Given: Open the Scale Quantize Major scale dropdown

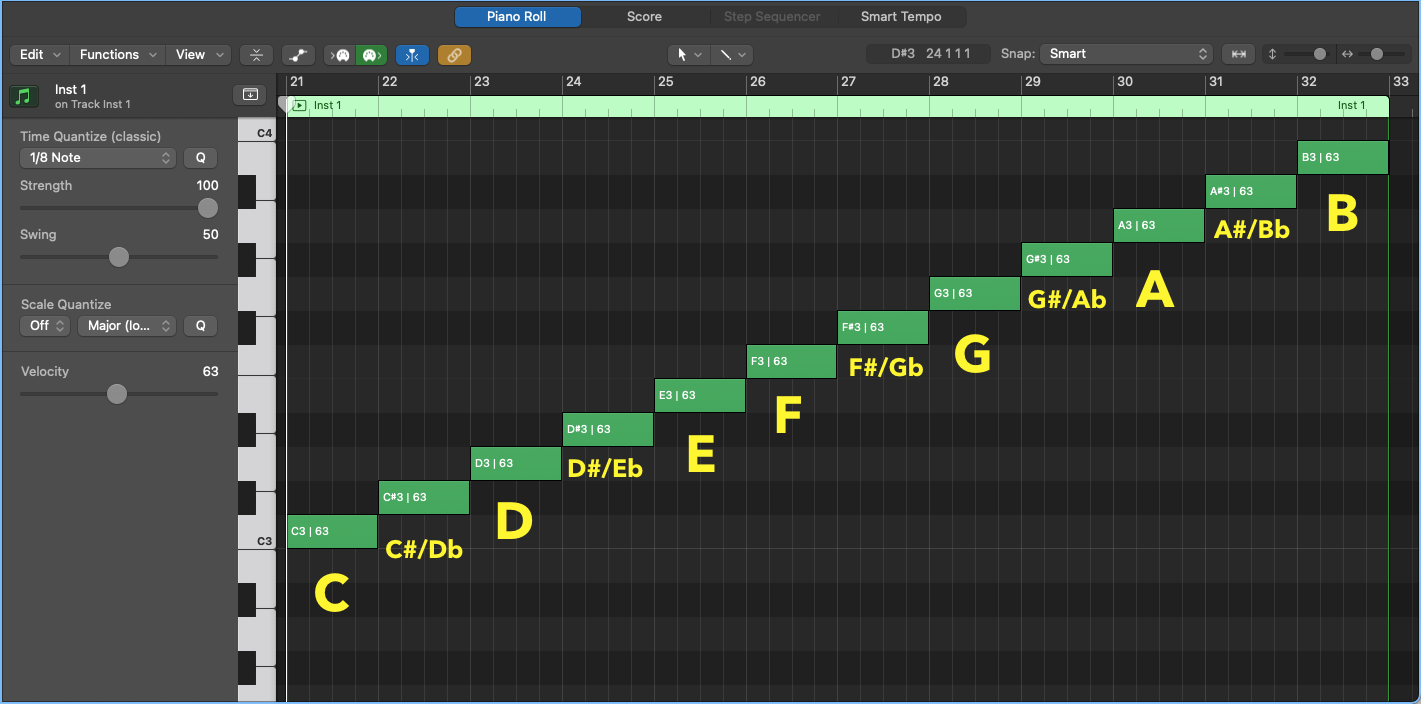Looking at the screenshot, I should click(x=126, y=325).
